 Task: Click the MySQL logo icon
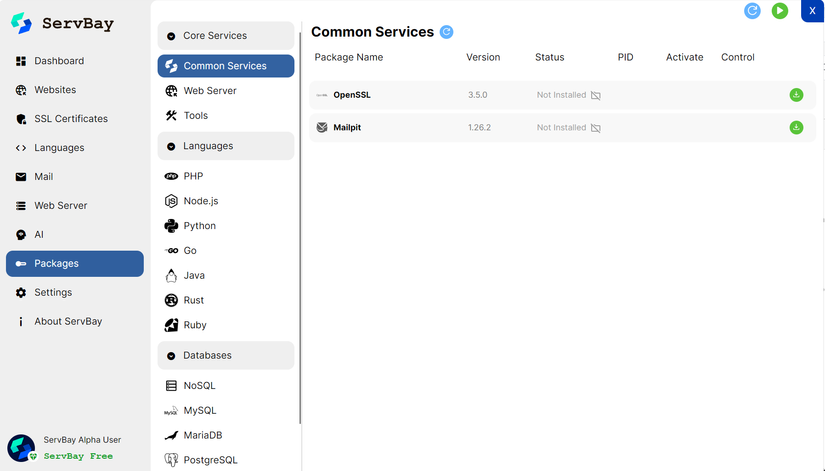[171, 411]
